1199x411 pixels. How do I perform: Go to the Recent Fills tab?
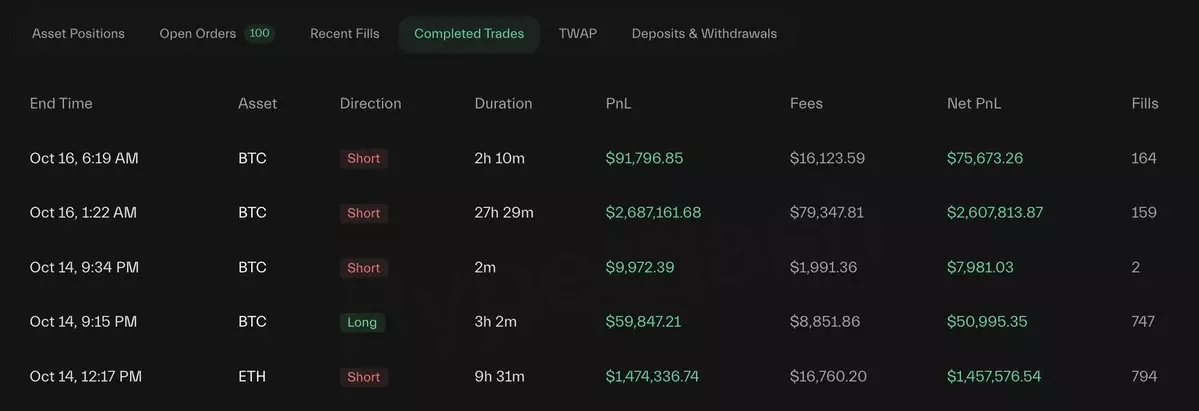(344, 34)
